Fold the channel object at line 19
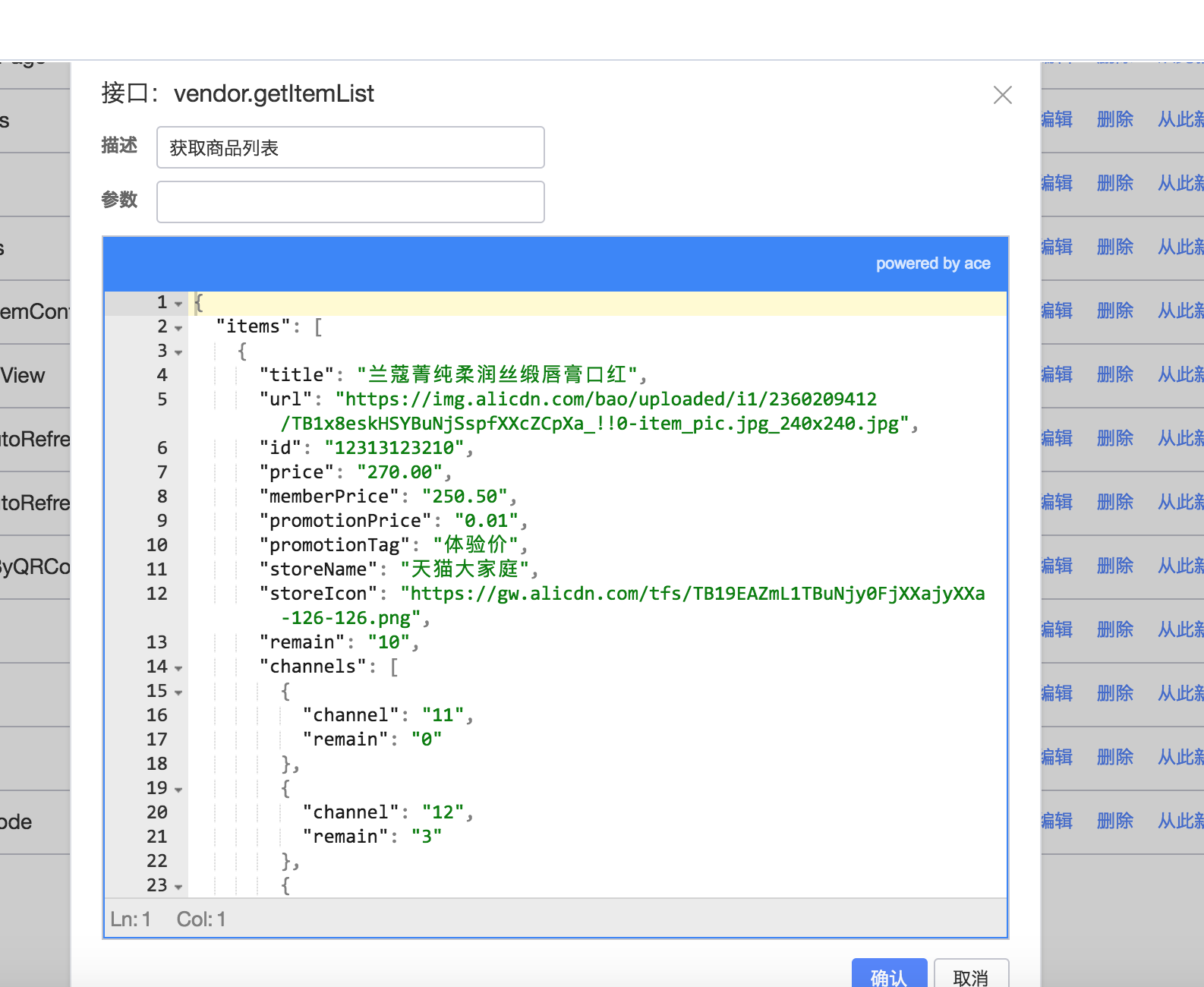Screen dimensions: 1204x987 tap(178, 790)
